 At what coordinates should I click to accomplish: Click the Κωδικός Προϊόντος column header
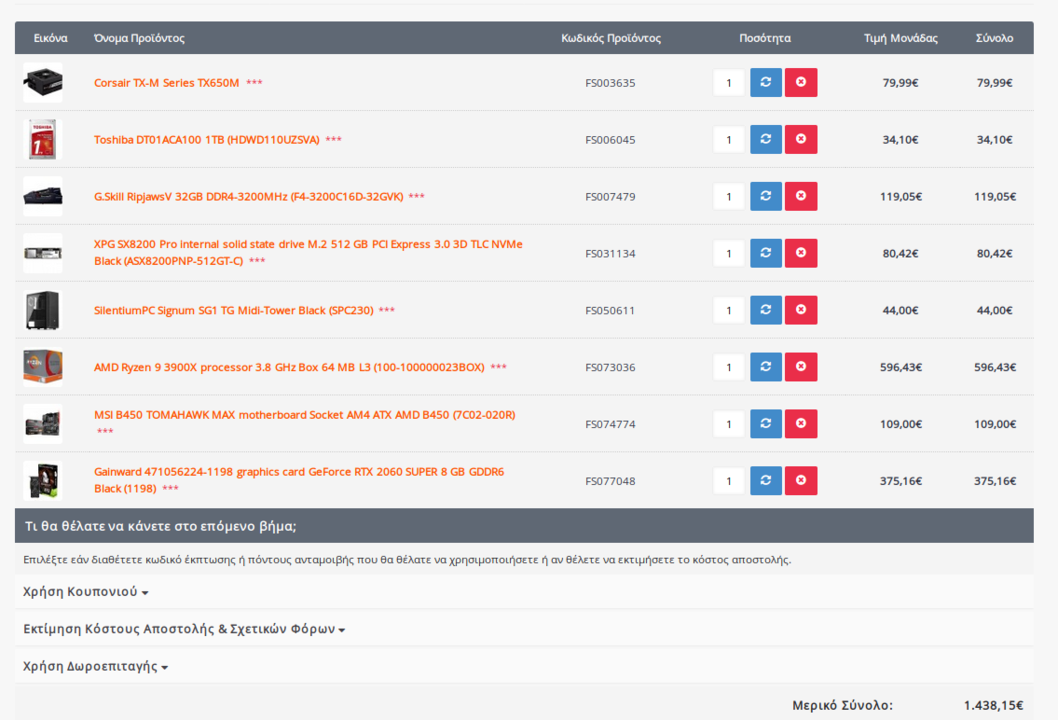(x=611, y=38)
